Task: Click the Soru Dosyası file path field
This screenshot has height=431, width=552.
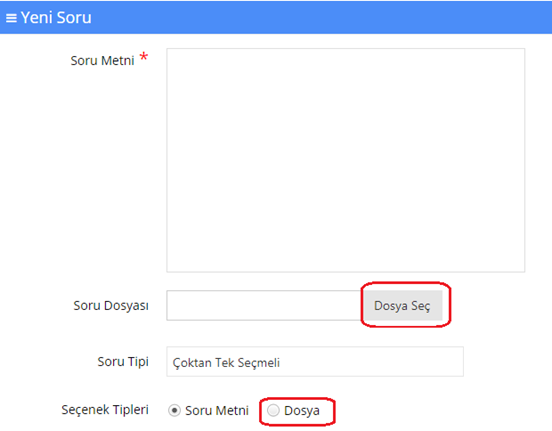Action: 265,305
